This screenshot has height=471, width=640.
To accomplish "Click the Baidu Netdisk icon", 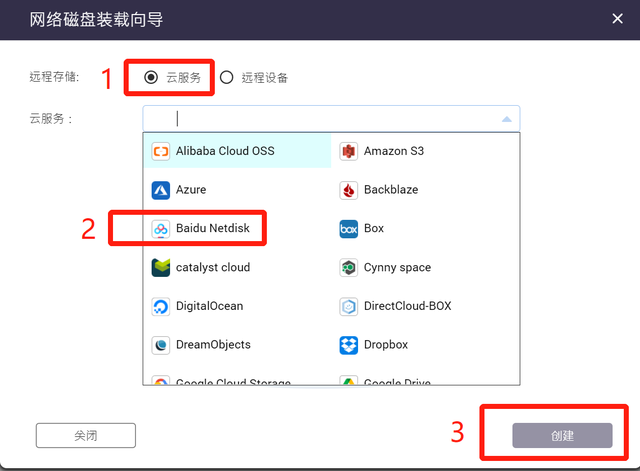I will click(x=160, y=229).
